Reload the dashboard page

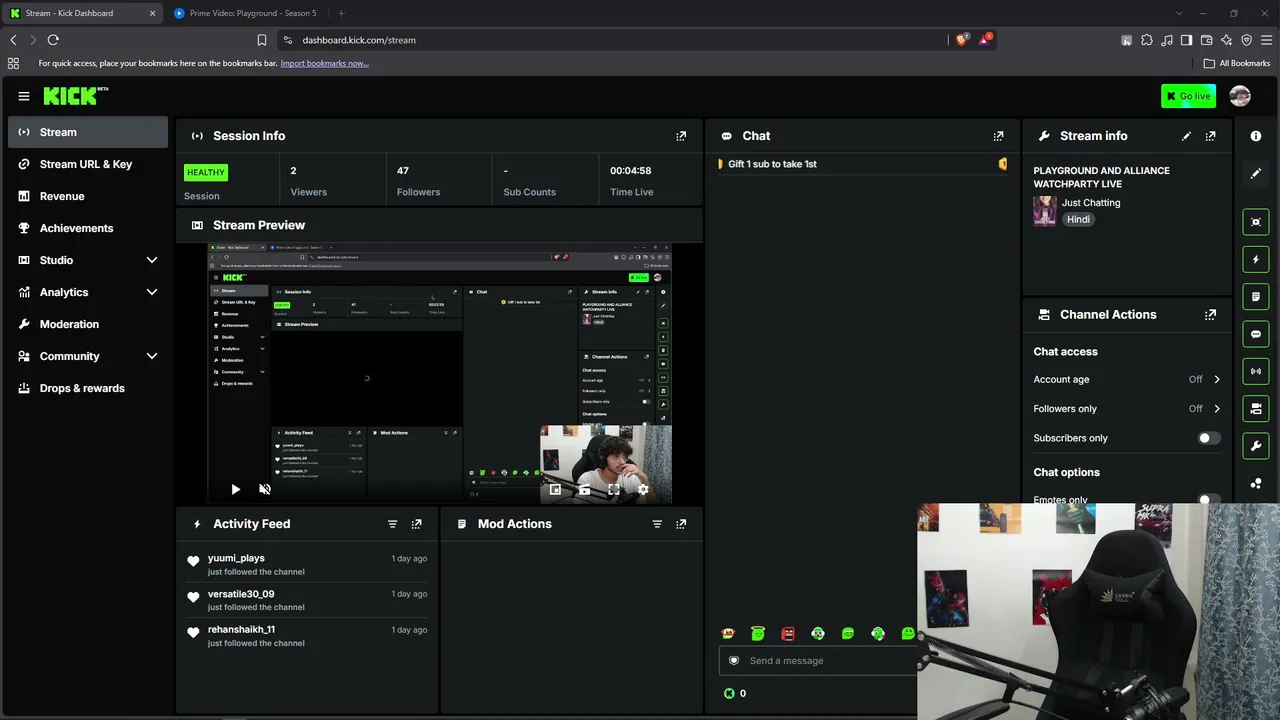click(x=53, y=40)
